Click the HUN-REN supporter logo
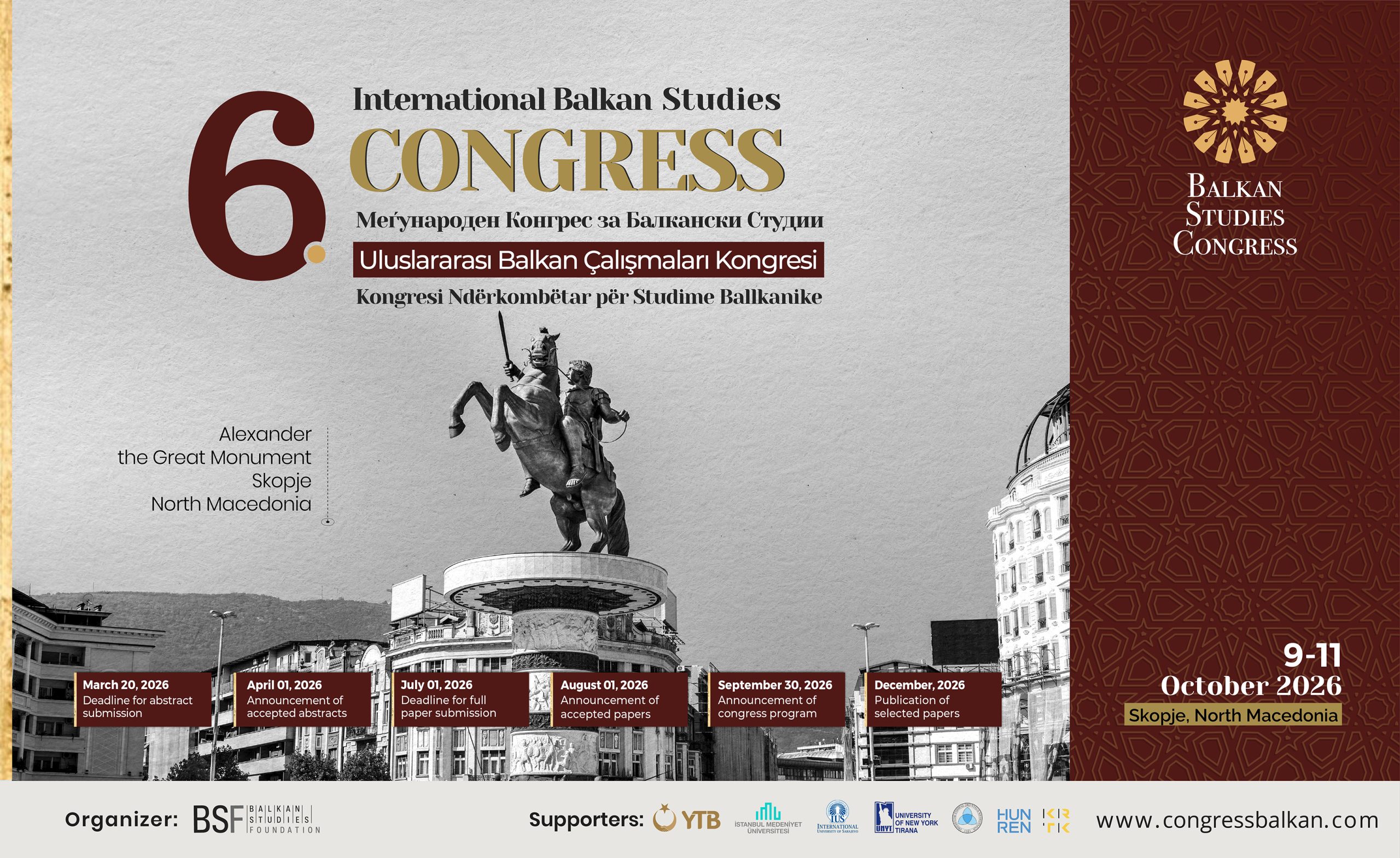 point(1014,820)
